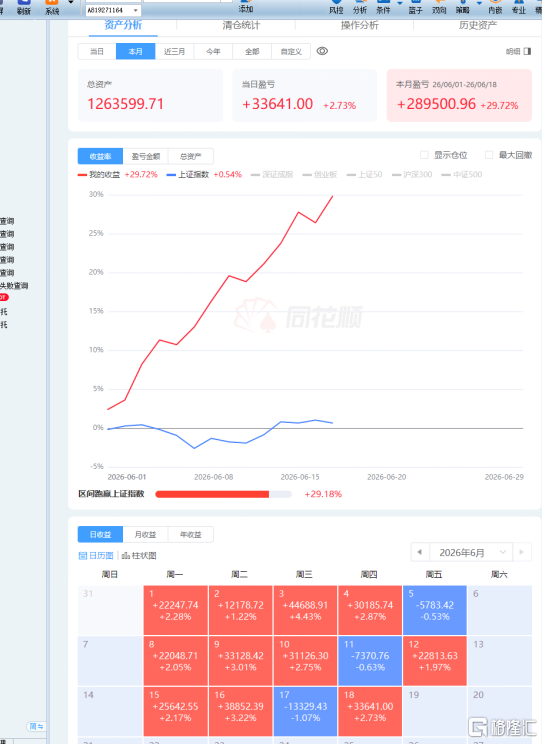Open the 系统 toolbar item
This screenshot has width=543, height=744.
click(52, 7)
